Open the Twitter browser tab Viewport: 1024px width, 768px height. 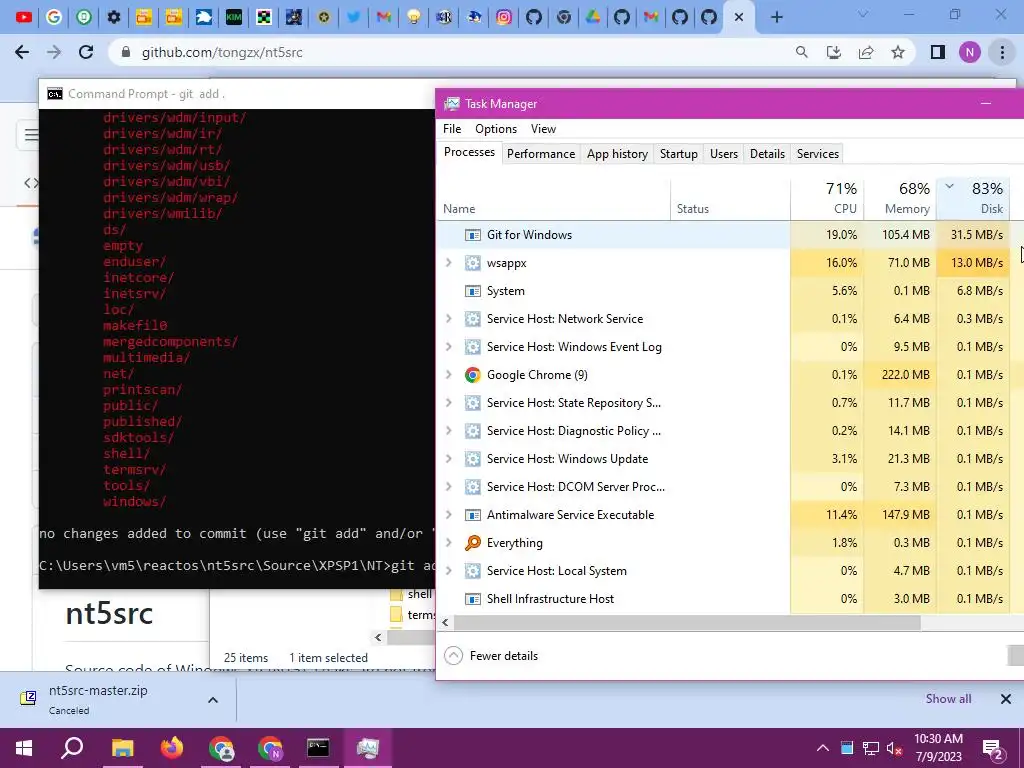click(353, 17)
